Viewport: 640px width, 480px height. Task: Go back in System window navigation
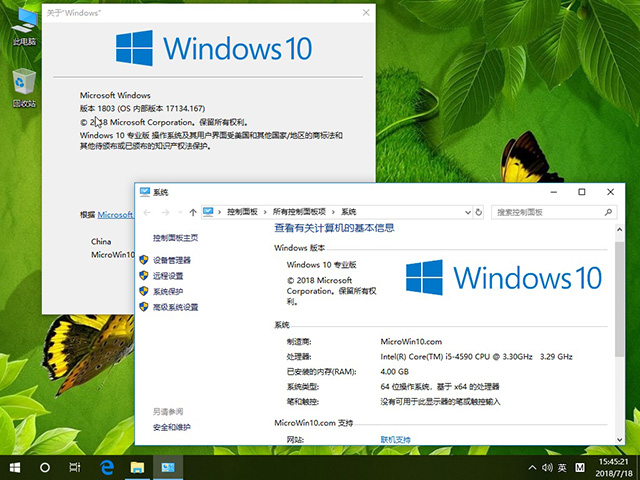(147, 212)
